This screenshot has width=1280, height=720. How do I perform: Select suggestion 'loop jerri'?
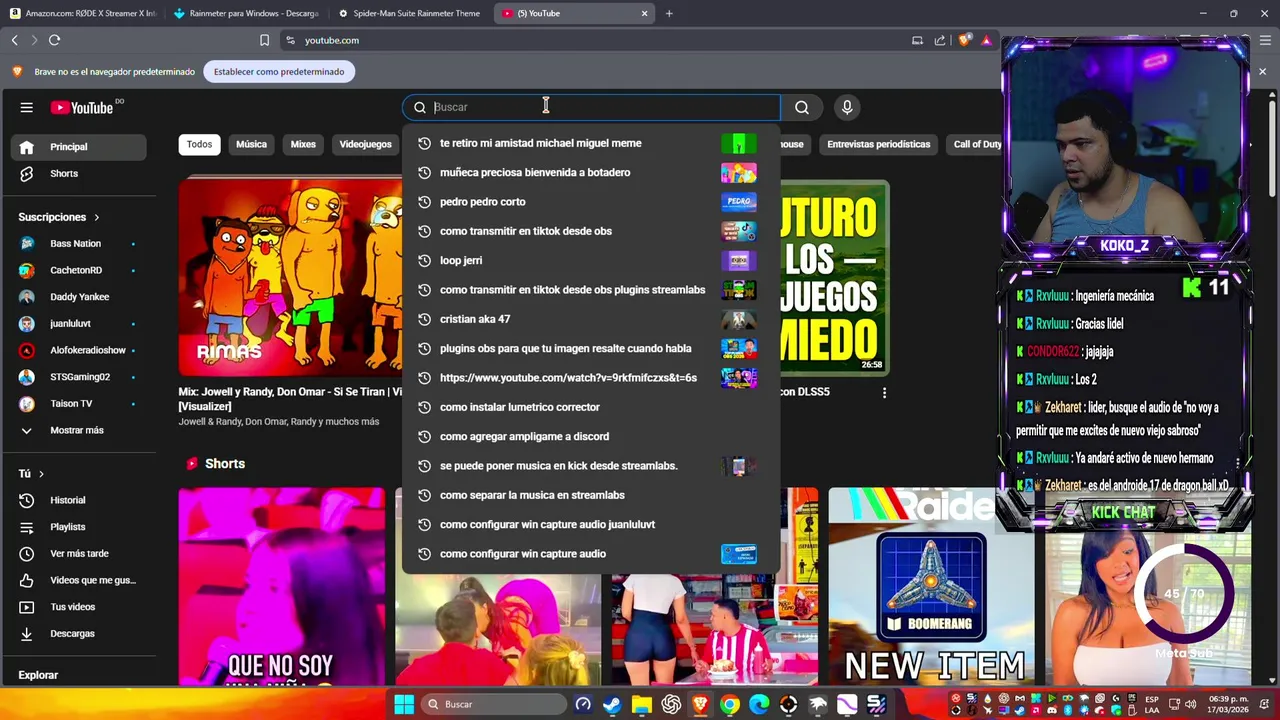[x=591, y=260]
